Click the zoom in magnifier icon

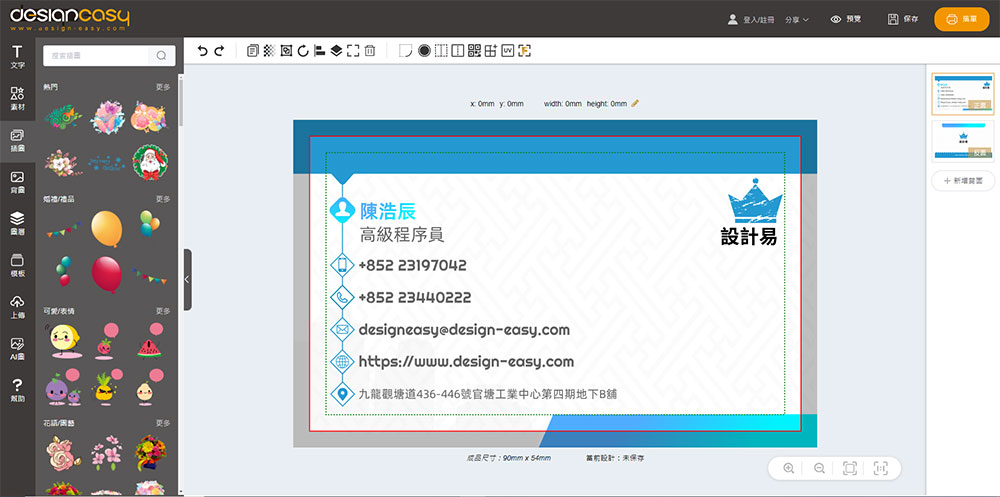[789, 468]
